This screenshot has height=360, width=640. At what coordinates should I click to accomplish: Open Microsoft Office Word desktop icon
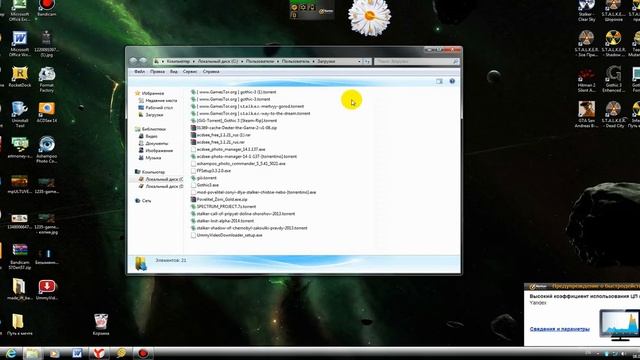tap(19, 44)
